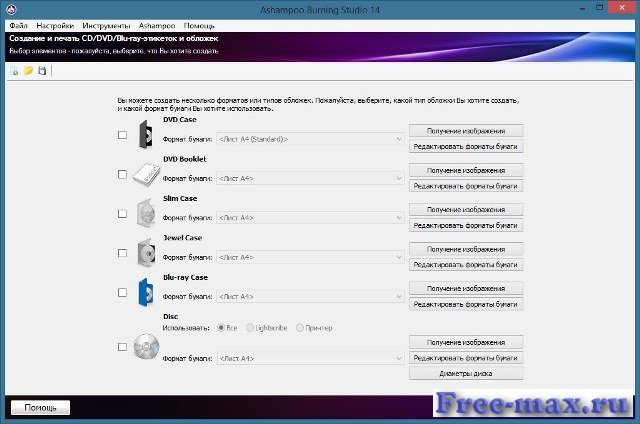The height and width of the screenshot is (424, 640).
Task: Open Slim Case paper format dropdown
Action: click(310, 218)
